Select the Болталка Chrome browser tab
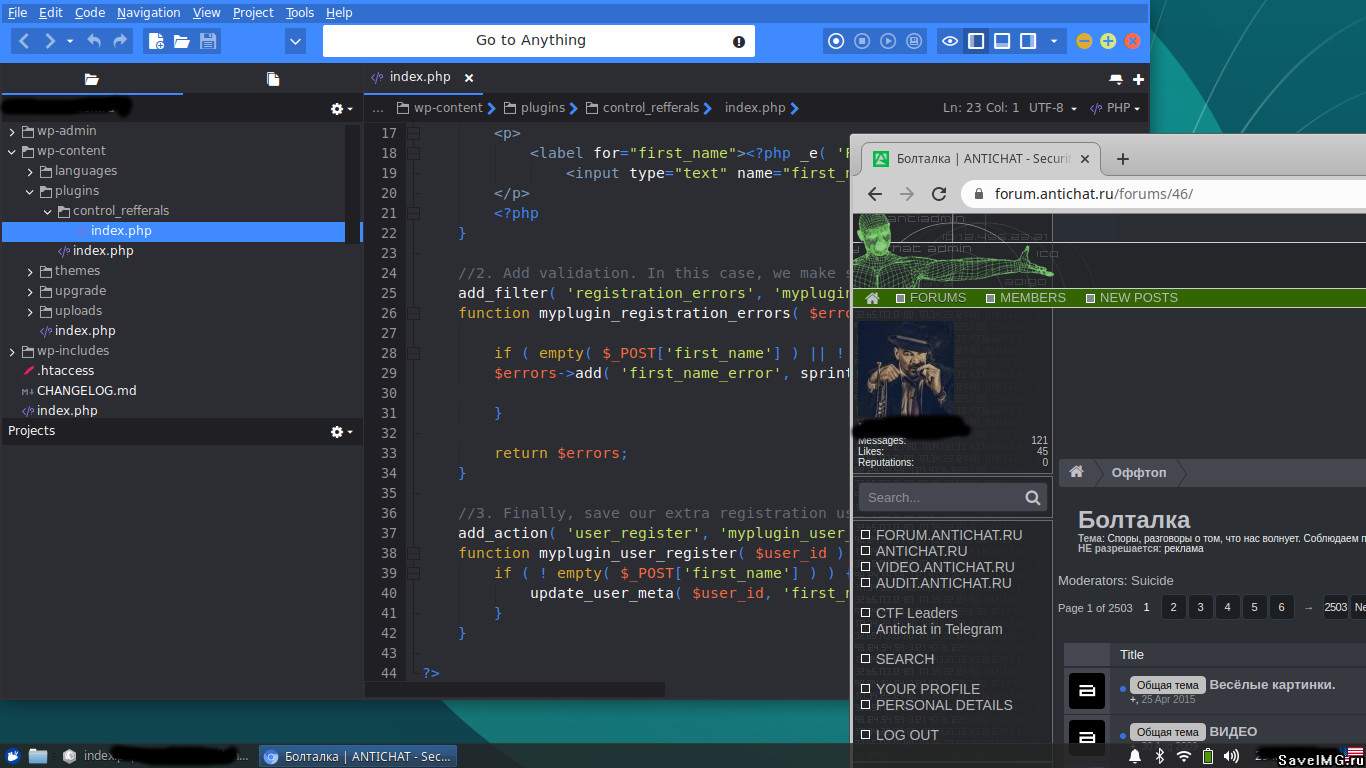This screenshot has width=1366, height=768. click(982, 159)
